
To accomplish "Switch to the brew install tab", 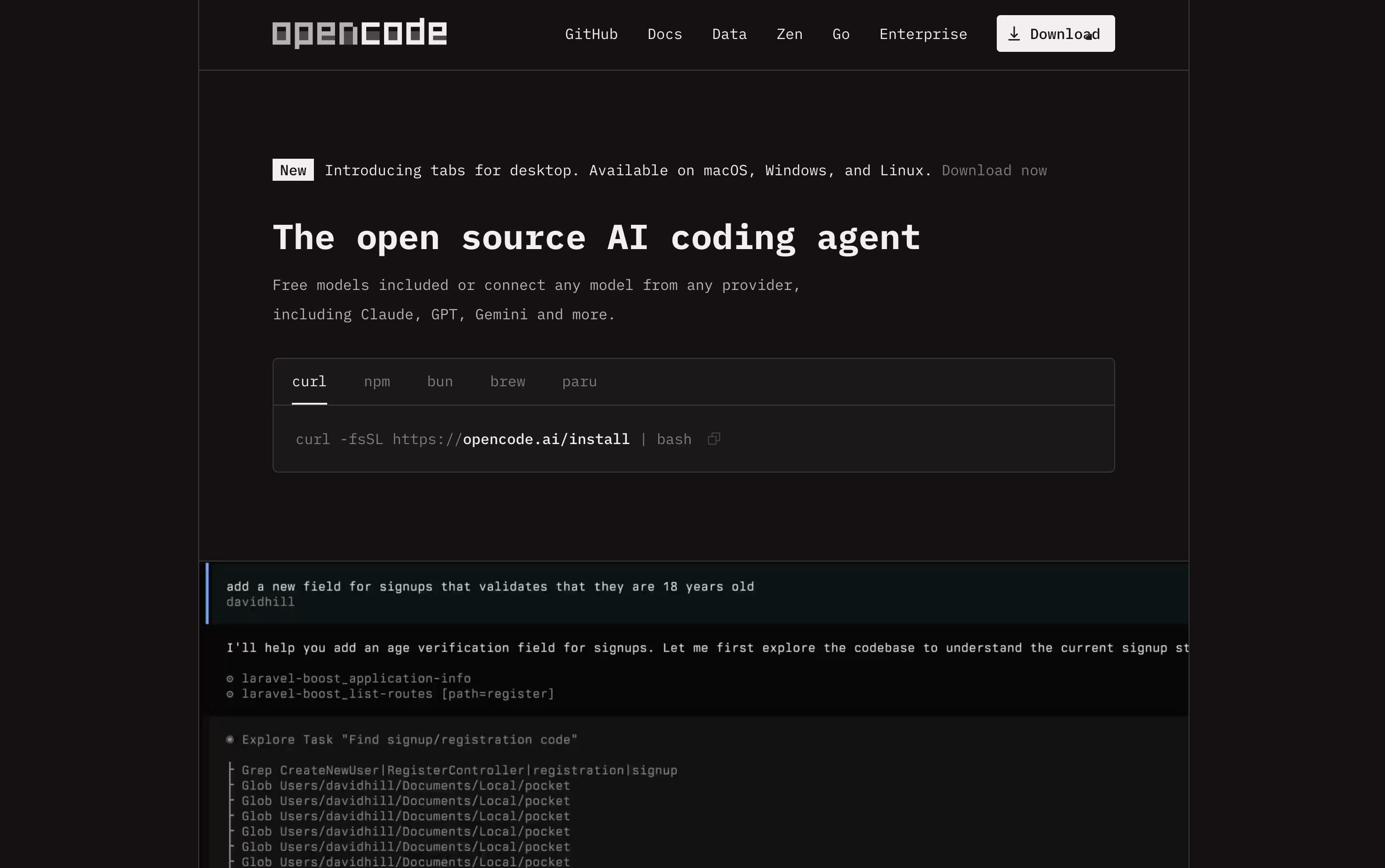I will pyautogui.click(x=508, y=382).
